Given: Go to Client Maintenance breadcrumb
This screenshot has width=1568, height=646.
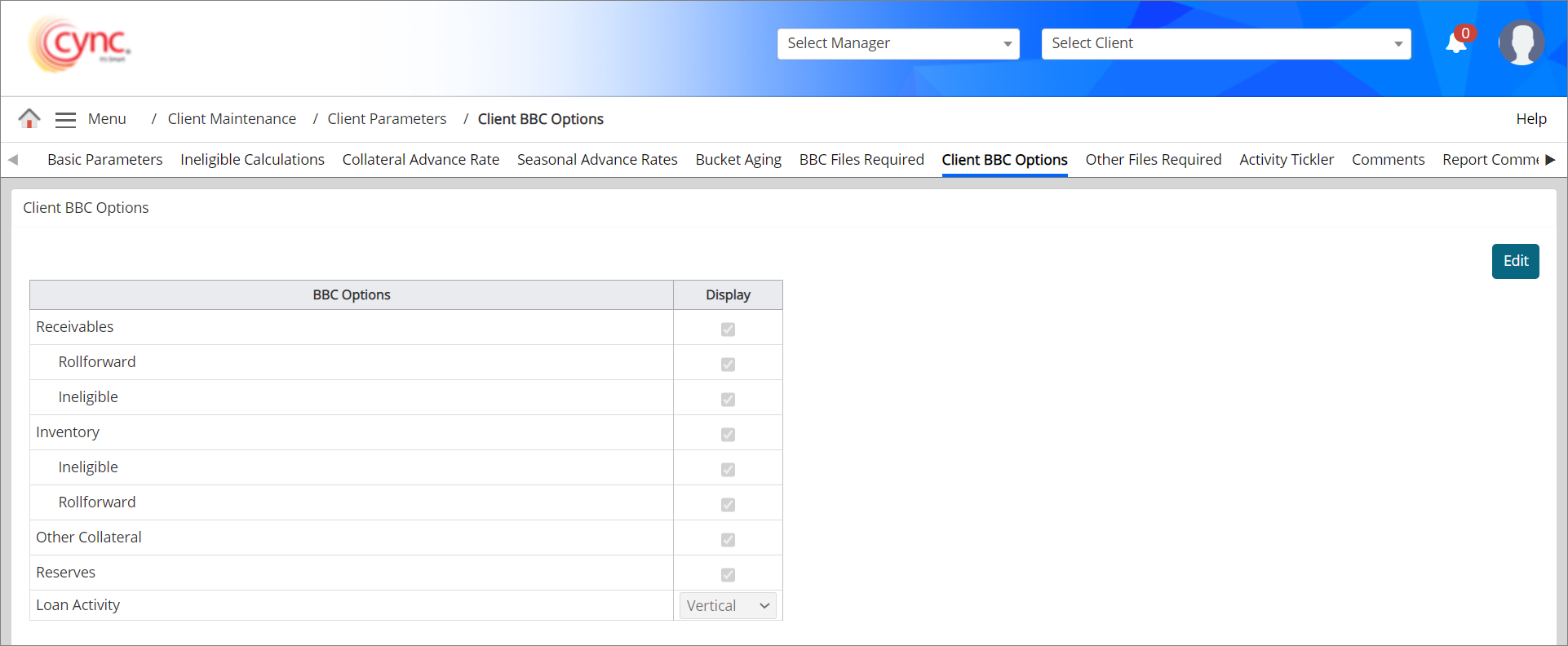Looking at the screenshot, I should [x=232, y=119].
